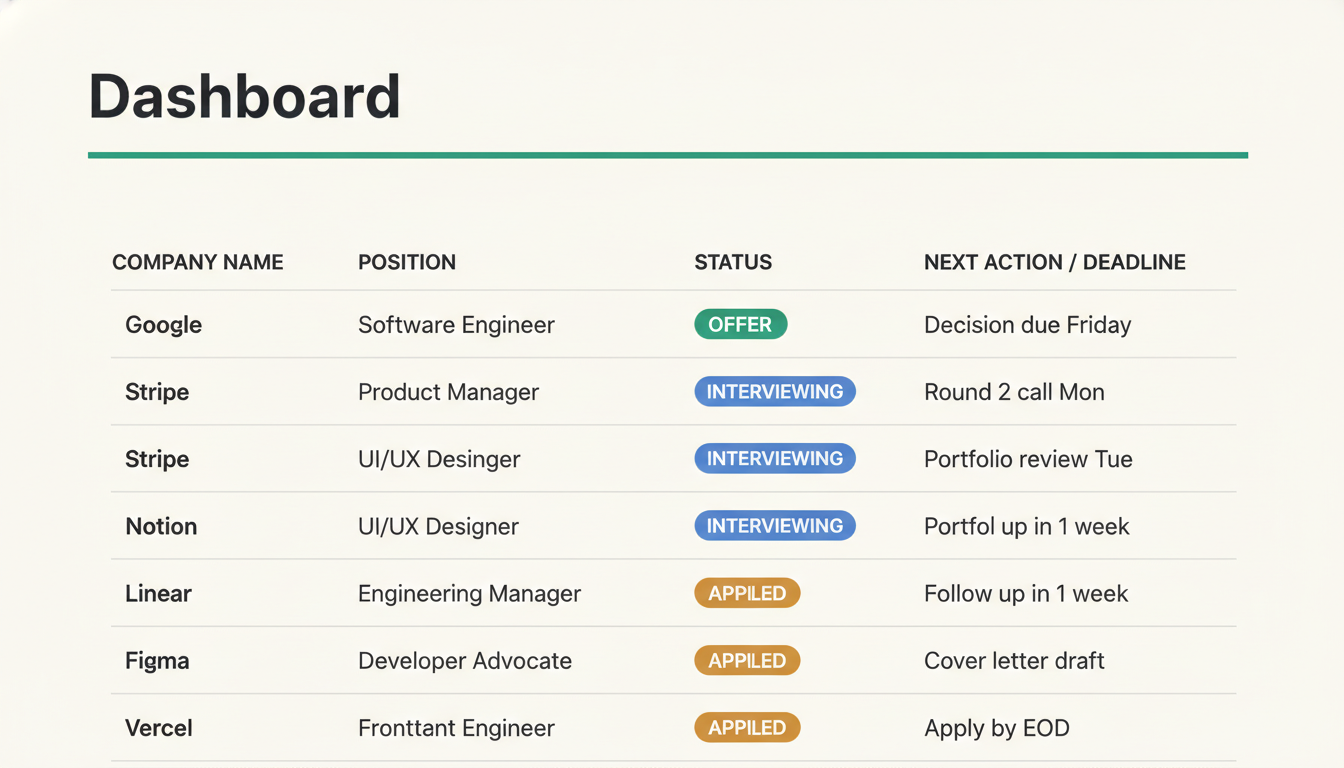Select the Google company name cell
Viewport: 1344px width, 768px height.
pyautogui.click(x=163, y=324)
